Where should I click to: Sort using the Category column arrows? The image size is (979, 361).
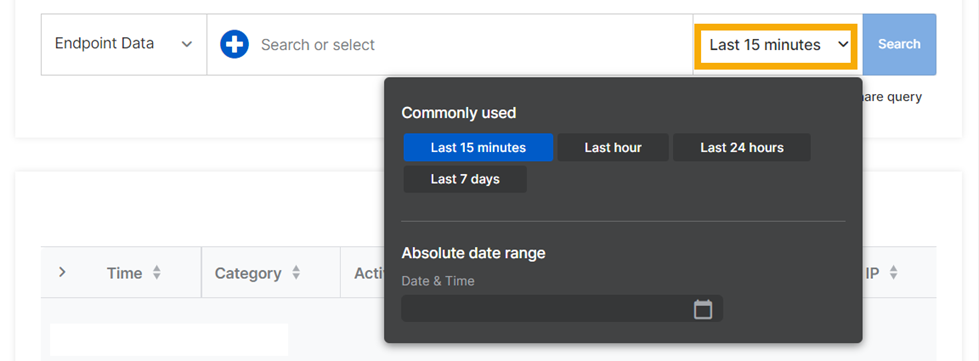[296, 273]
